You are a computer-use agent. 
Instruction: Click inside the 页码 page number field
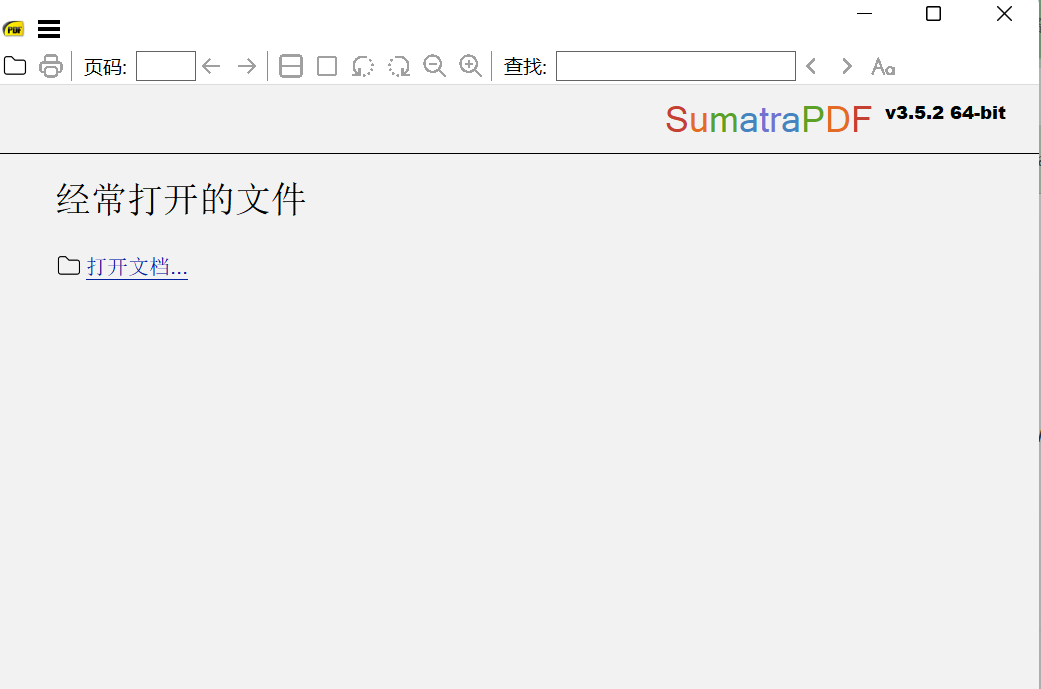click(x=165, y=65)
